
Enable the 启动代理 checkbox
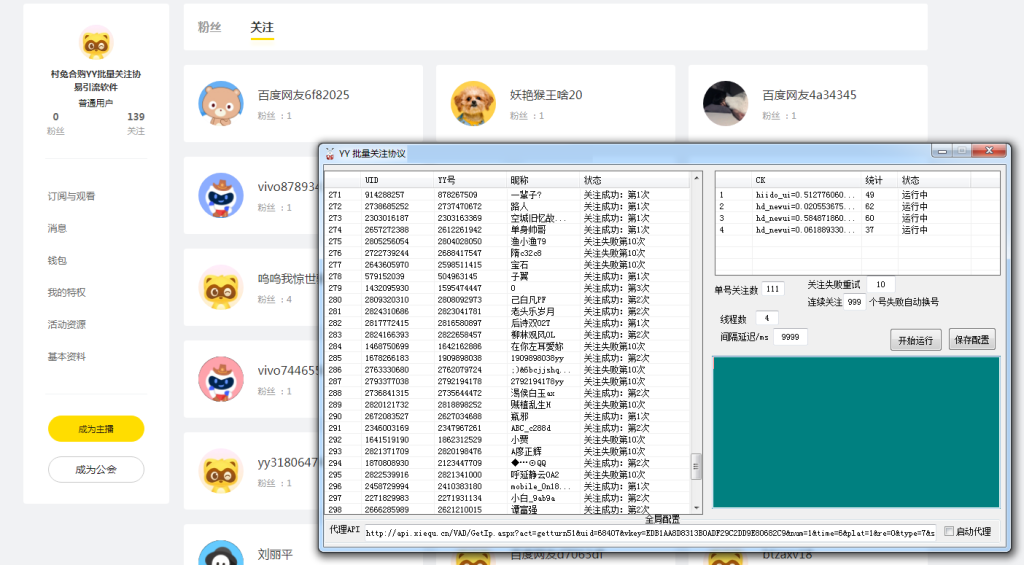(949, 531)
